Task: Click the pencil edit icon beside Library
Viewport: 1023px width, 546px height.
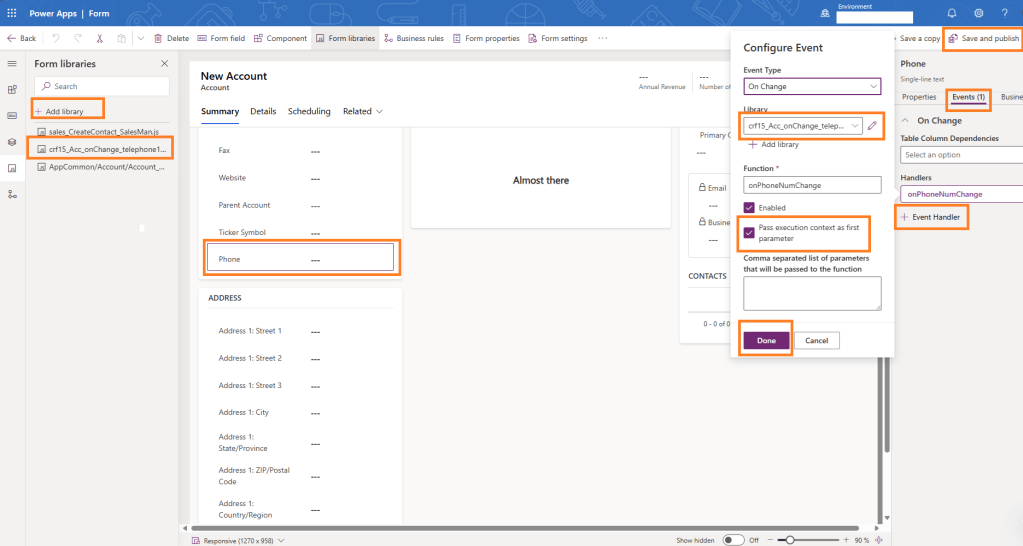Action: (x=873, y=126)
